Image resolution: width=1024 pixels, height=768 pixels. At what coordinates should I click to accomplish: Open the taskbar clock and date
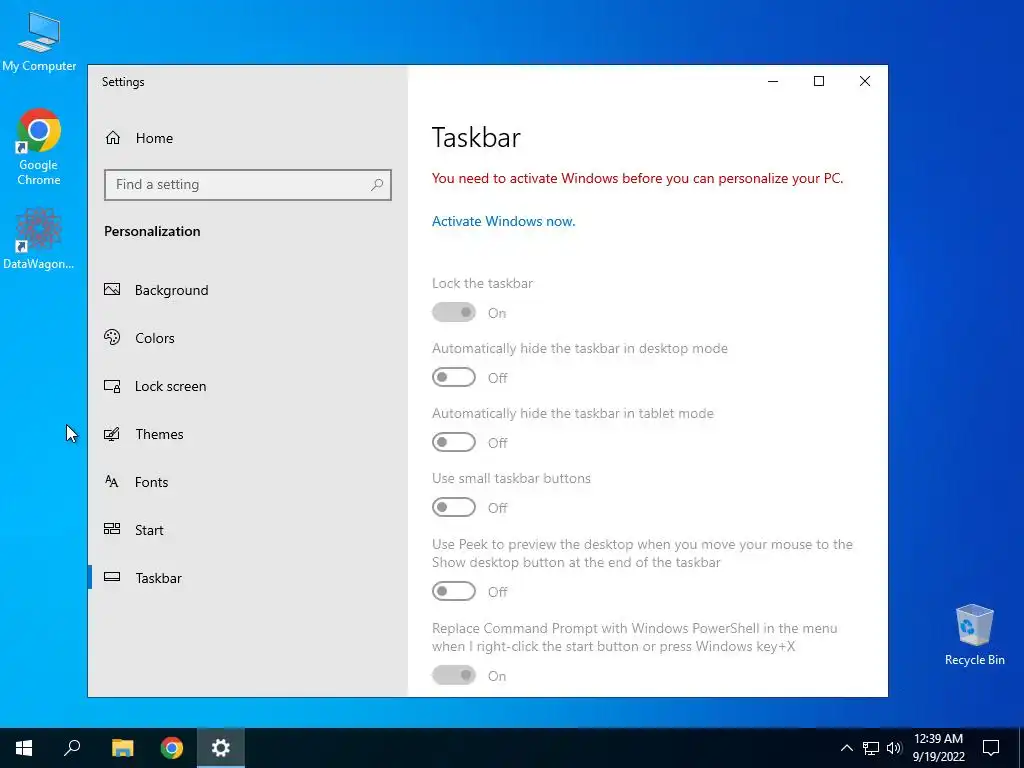938,748
